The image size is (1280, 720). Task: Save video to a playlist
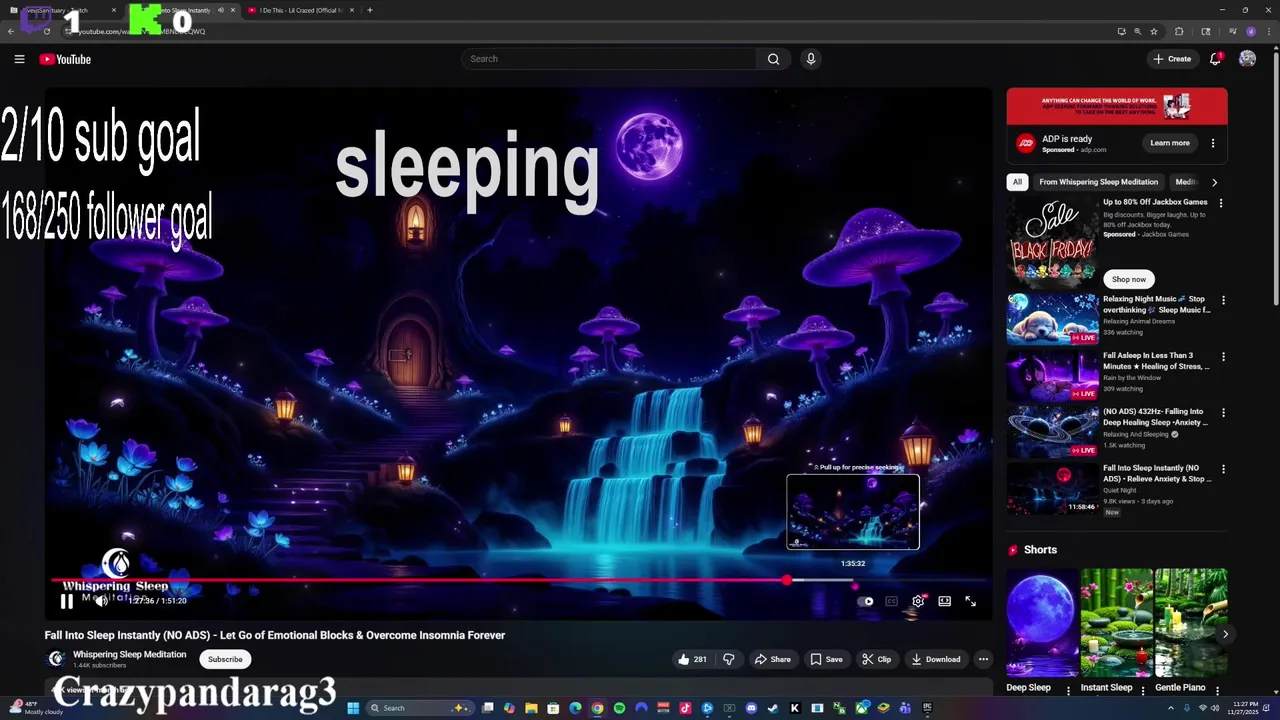(x=826, y=659)
